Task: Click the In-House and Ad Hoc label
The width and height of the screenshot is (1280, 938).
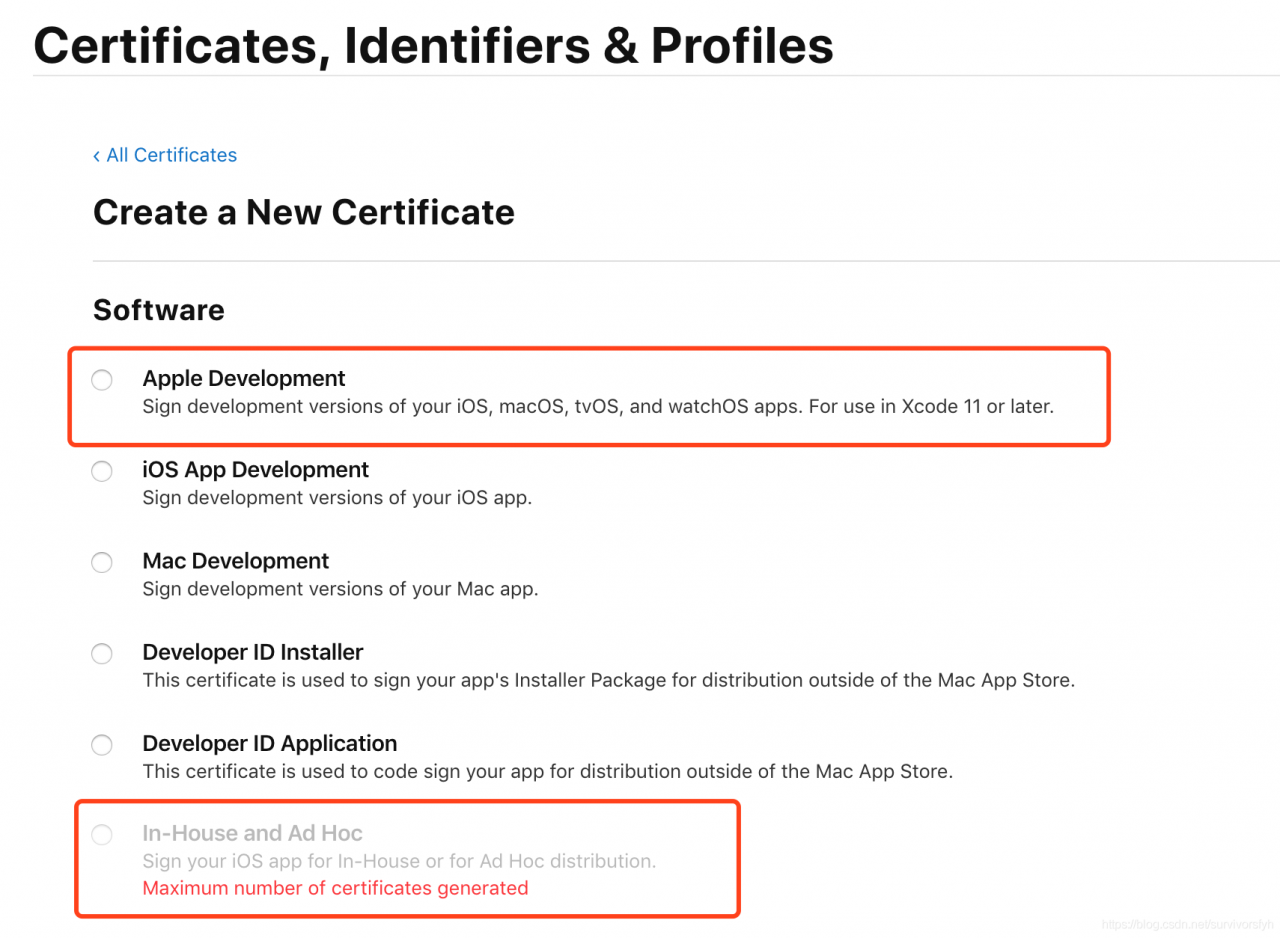Action: coord(252,833)
